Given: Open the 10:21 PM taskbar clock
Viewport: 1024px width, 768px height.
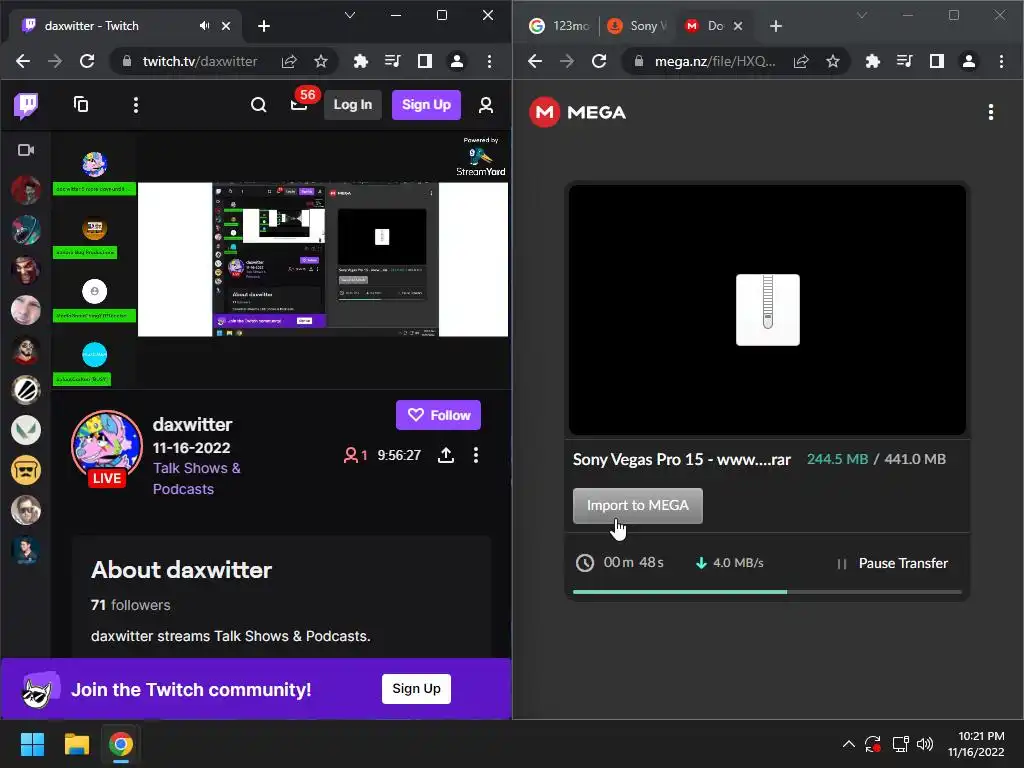Looking at the screenshot, I should pos(976,744).
